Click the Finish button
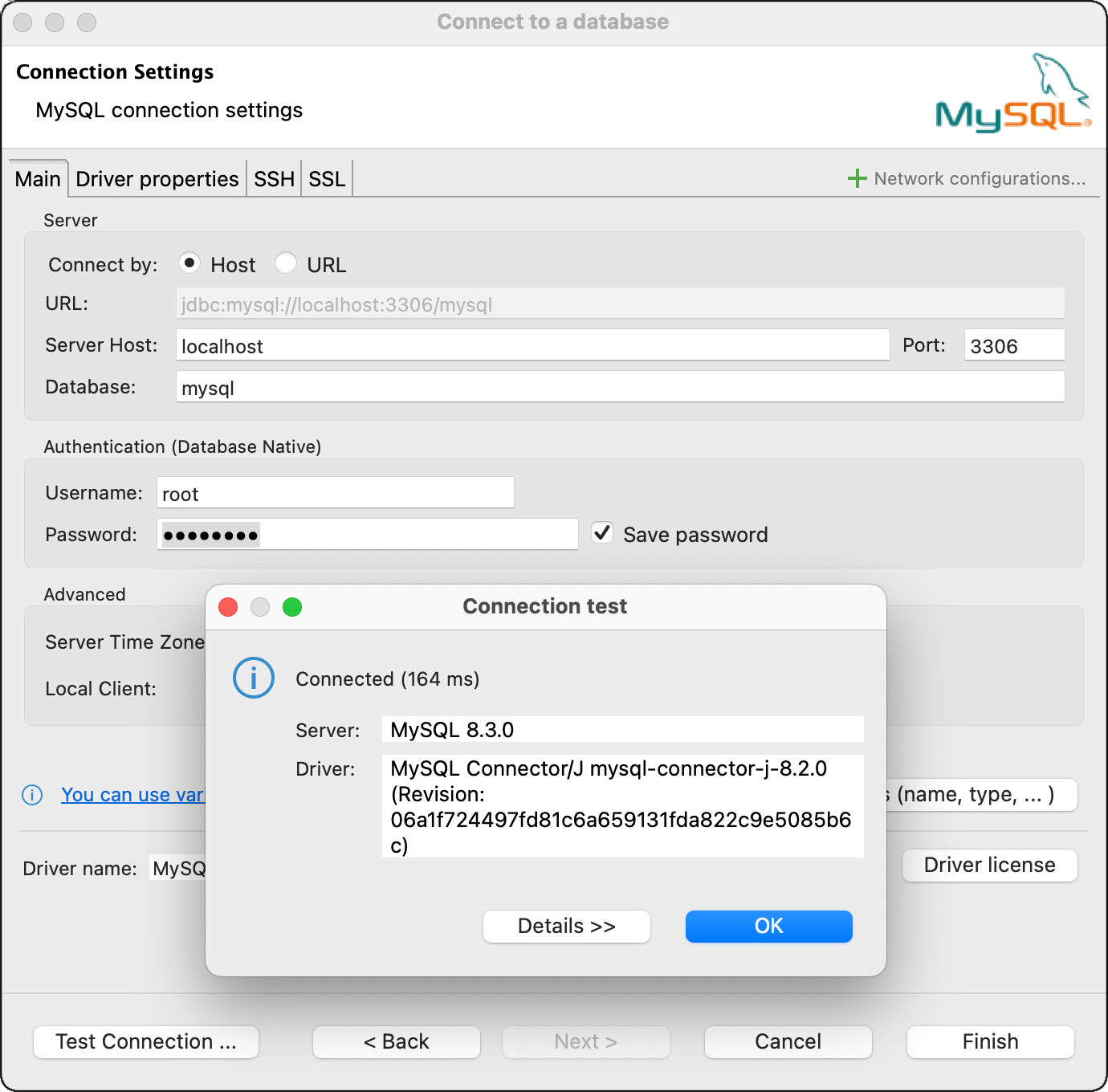Image resolution: width=1108 pixels, height=1092 pixels. pyautogui.click(x=990, y=1041)
